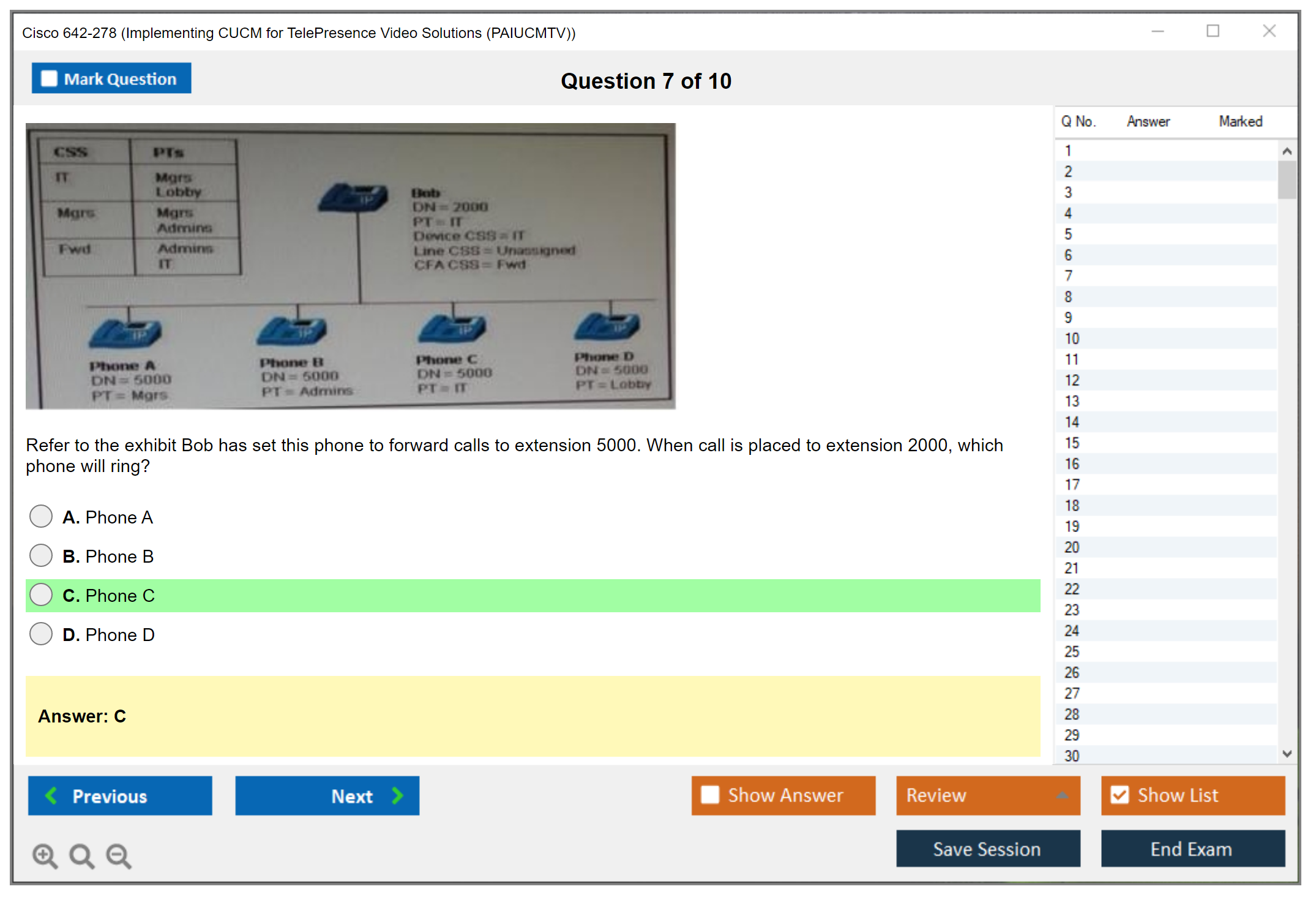Tick the Mark Question checkbox
Image resolution: width=1316 pixels, height=900 pixels.
tap(49, 78)
